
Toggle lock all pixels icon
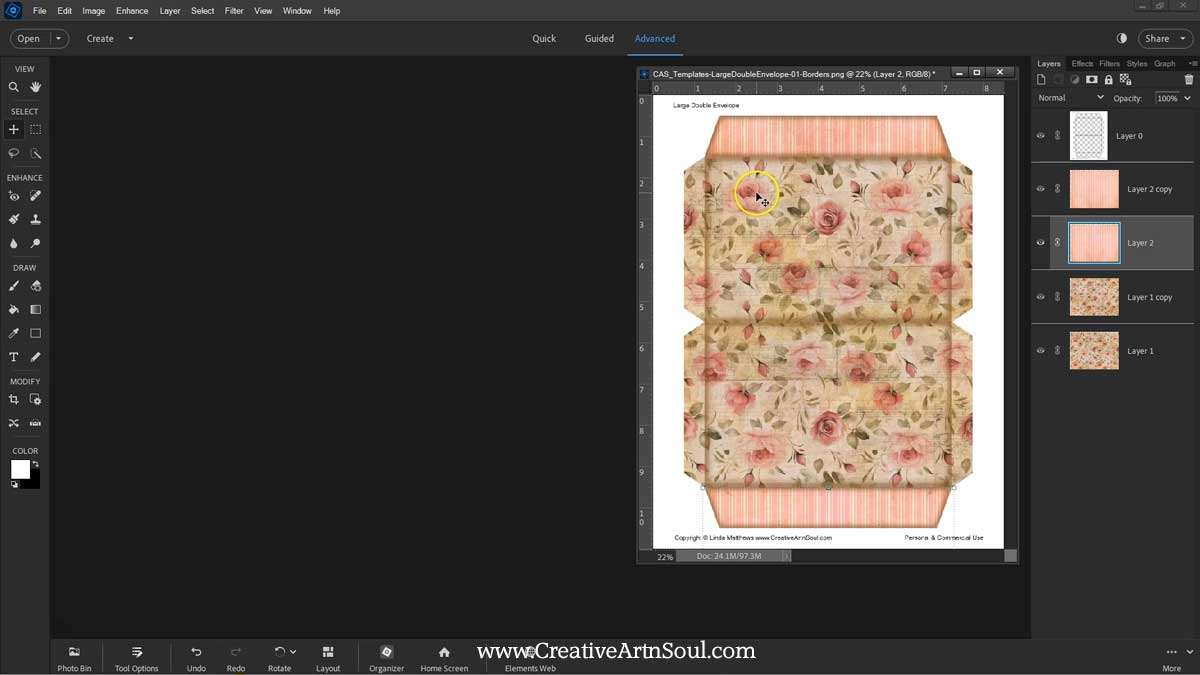click(1109, 79)
